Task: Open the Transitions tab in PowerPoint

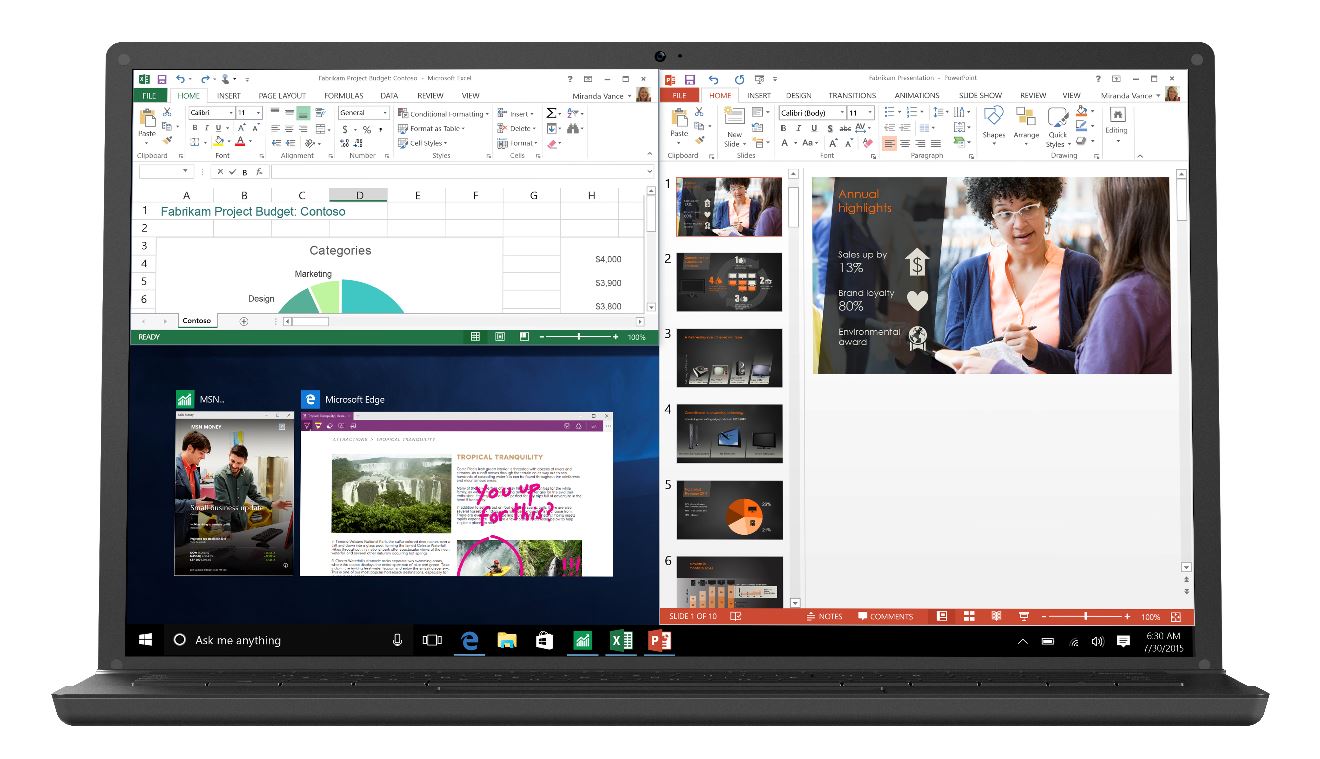Action: click(x=851, y=96)
